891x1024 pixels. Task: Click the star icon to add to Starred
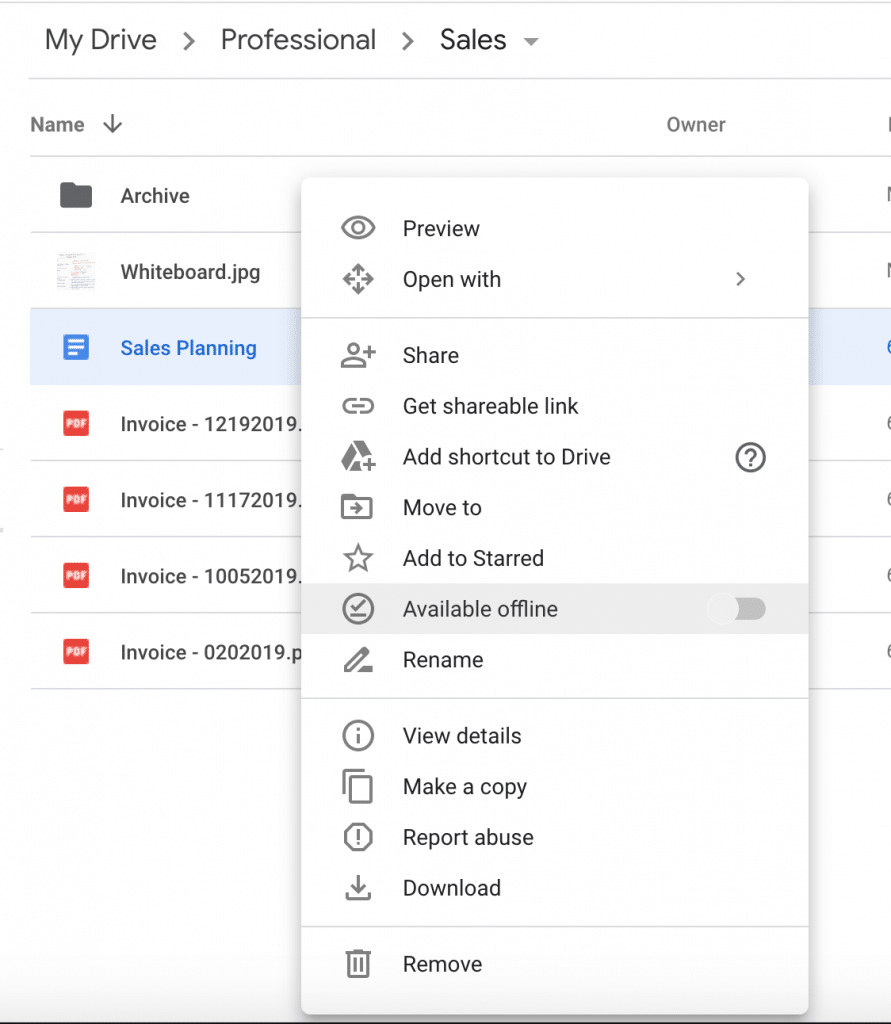coord(357,559)
